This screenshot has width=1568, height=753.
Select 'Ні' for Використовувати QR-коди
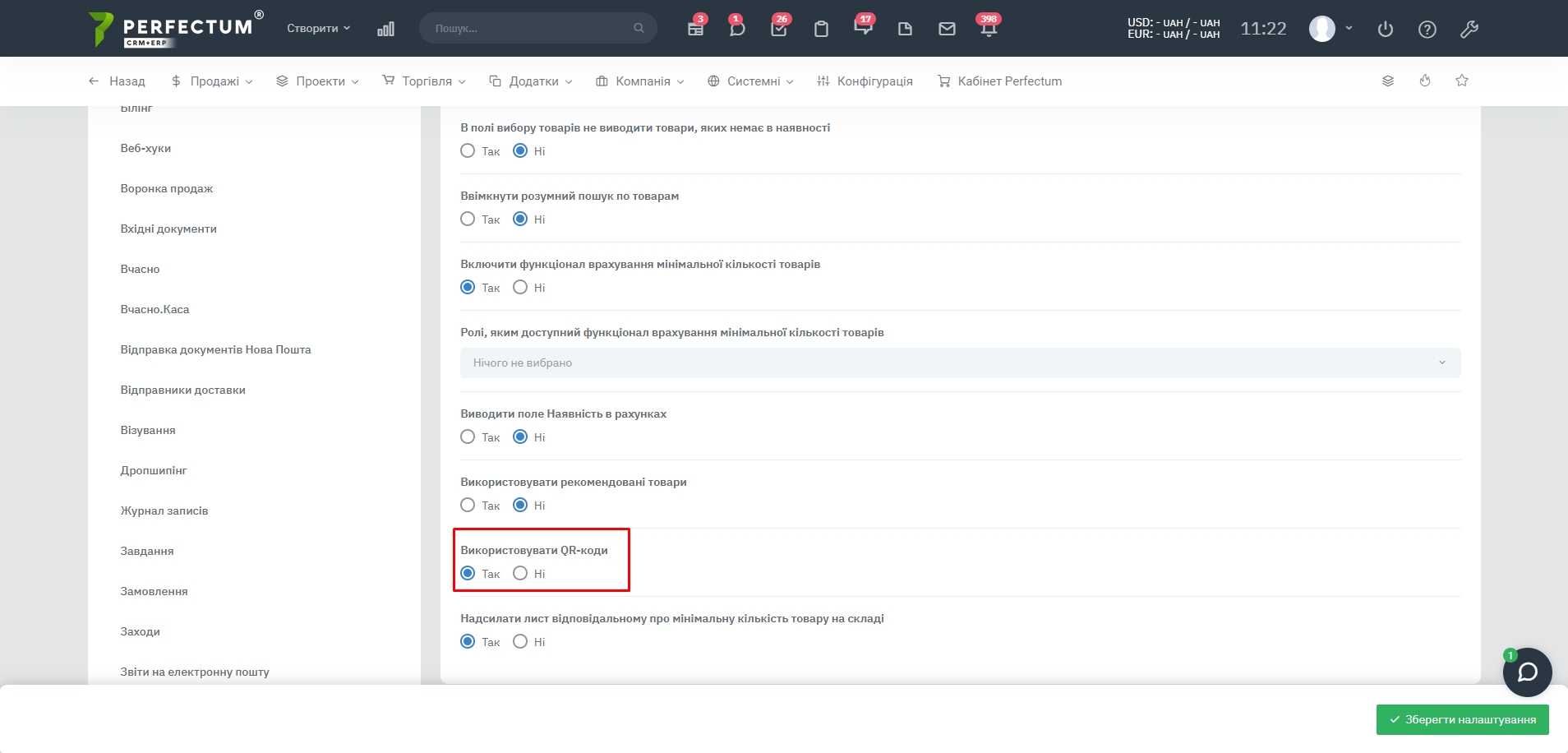coord(520,573)
